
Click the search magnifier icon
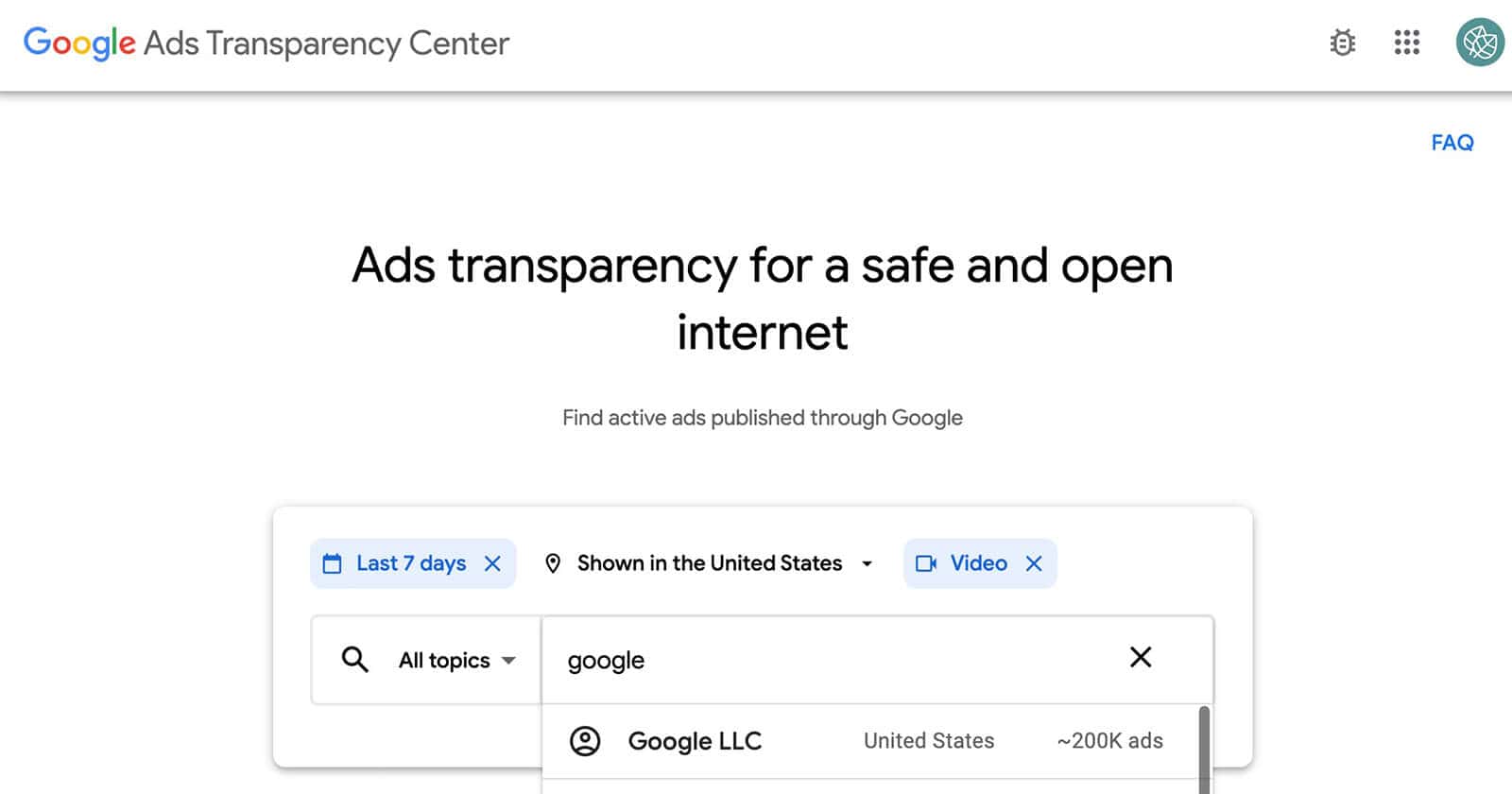[354, 660]
